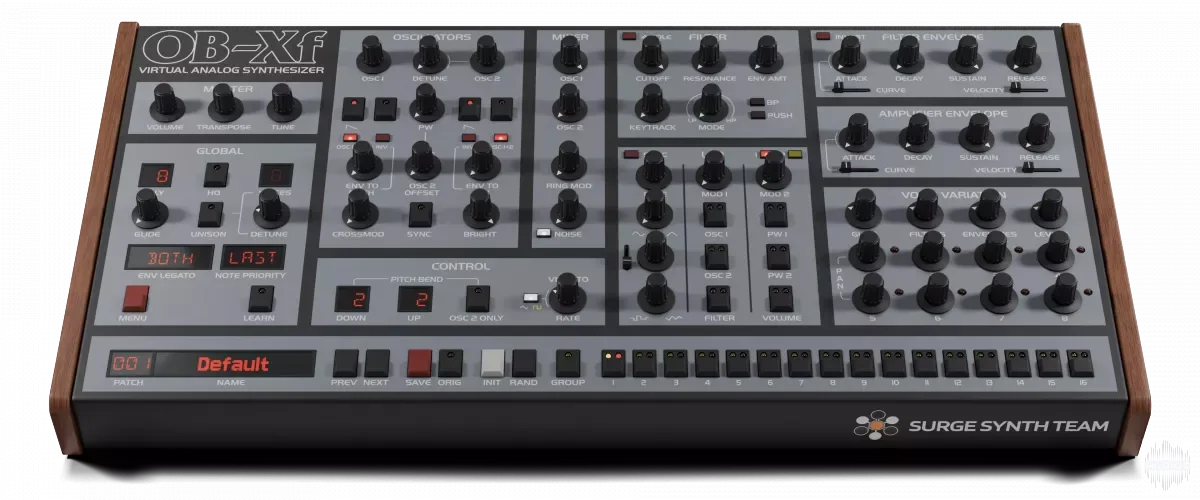Toggle LFO routing to OSC 1
Viewport: 1200px width, 500px height.
click(714, 214)
